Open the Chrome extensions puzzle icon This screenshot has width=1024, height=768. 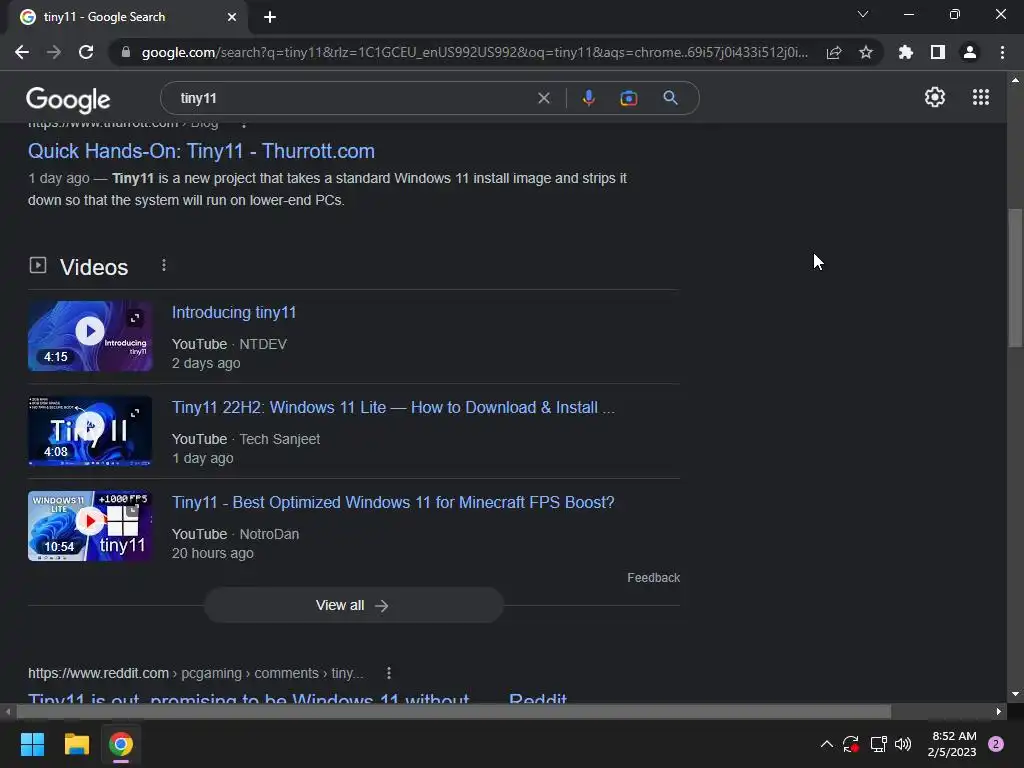click(x=906, y=52)
